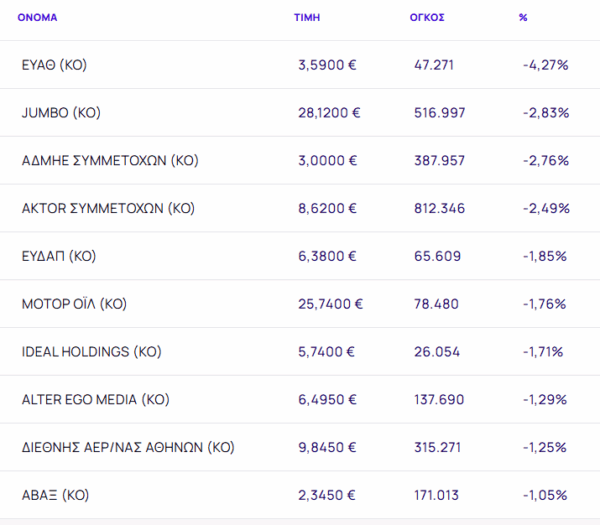Select the ALTER EGO MEDIA volume 137.690

(439, 400)
